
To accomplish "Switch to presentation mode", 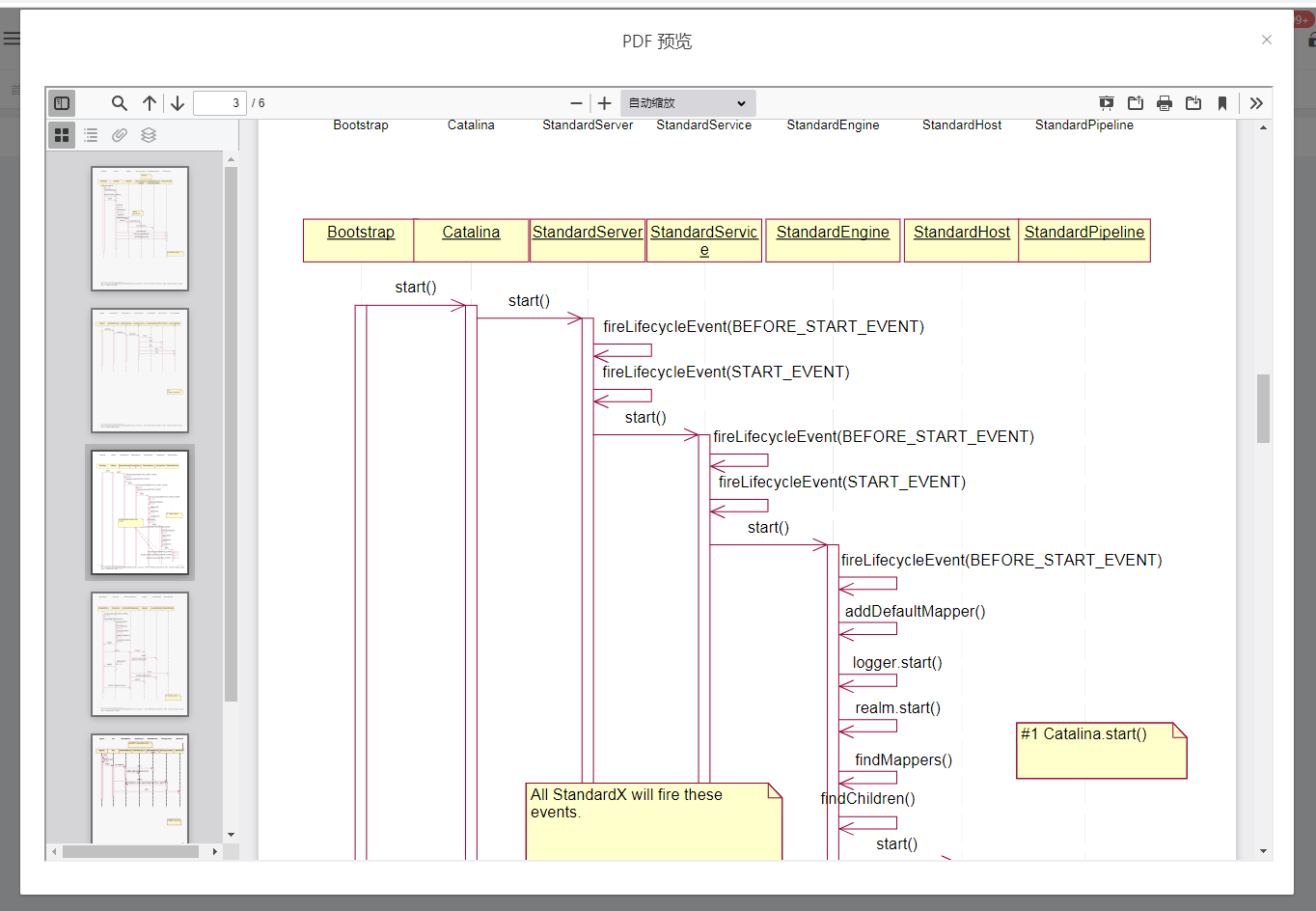I will [x=1107, y=103].
